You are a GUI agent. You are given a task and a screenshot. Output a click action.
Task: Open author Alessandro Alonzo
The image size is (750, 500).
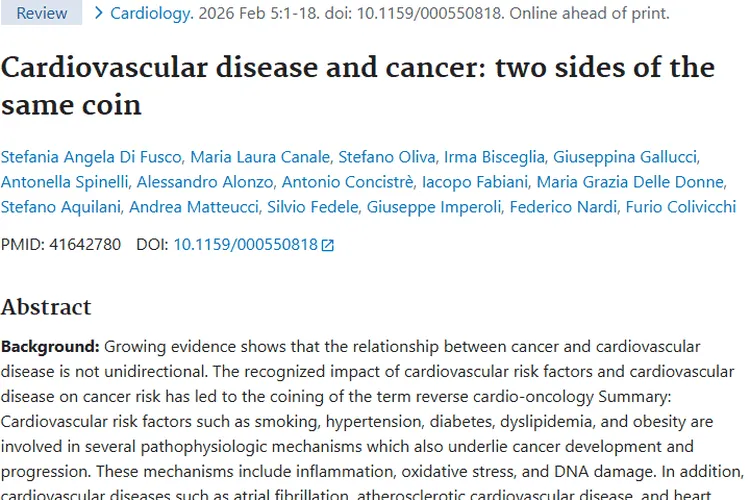205,182
